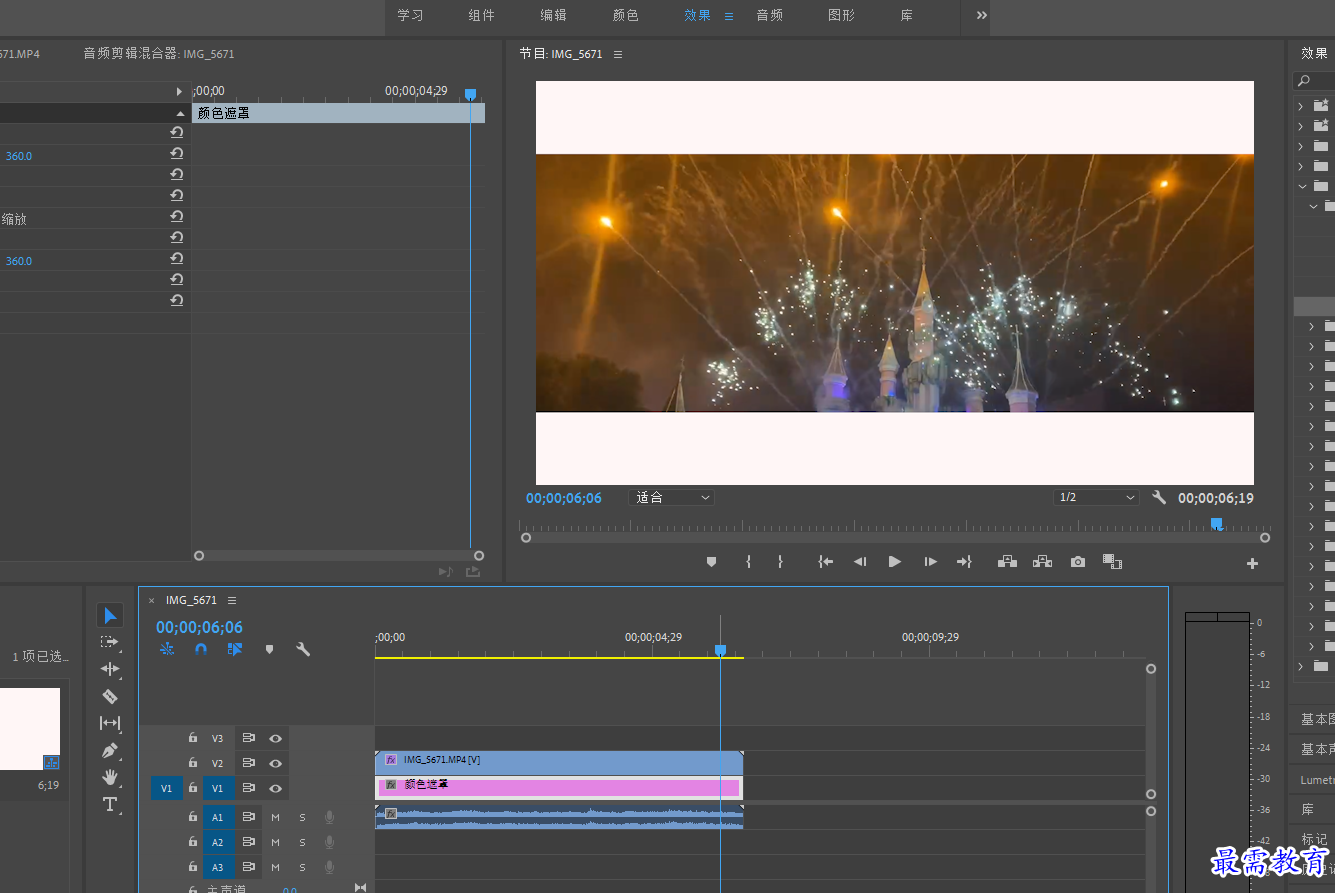Click the Program monitor scrub playhead

(x=1216, y=523)
